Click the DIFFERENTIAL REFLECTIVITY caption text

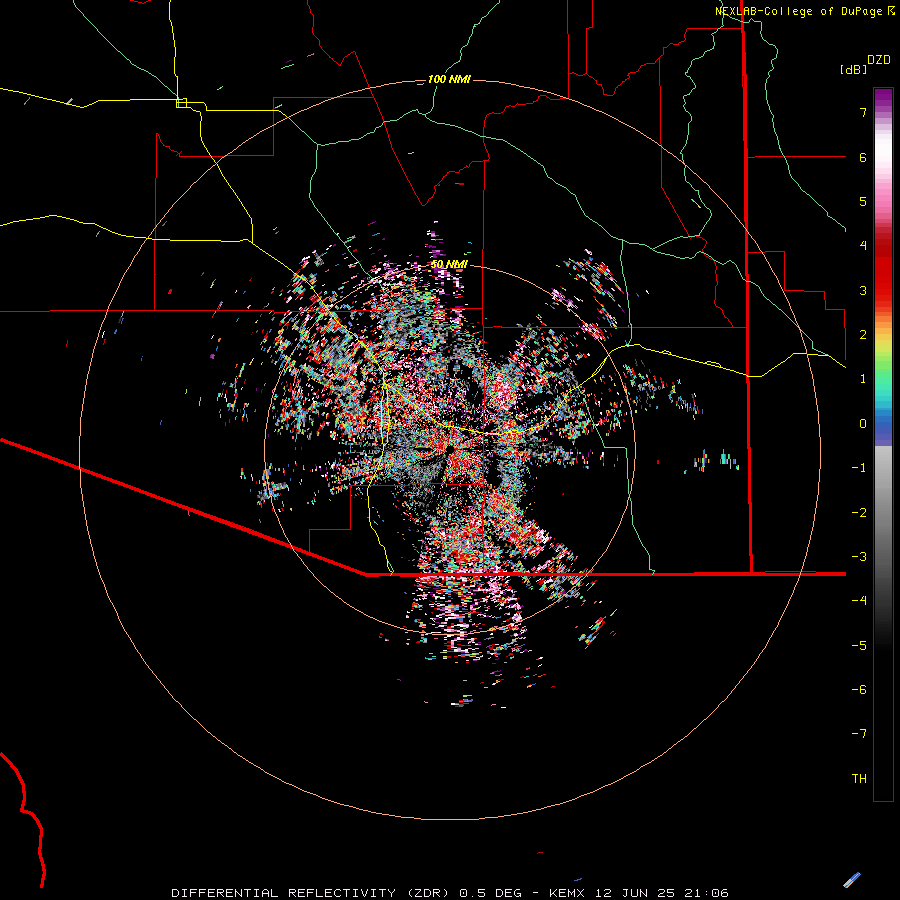click(x=284, y=893)
